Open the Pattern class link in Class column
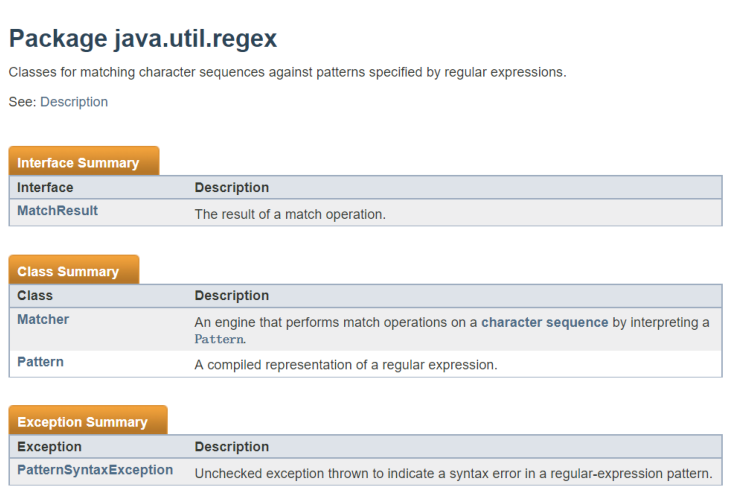 40,362
